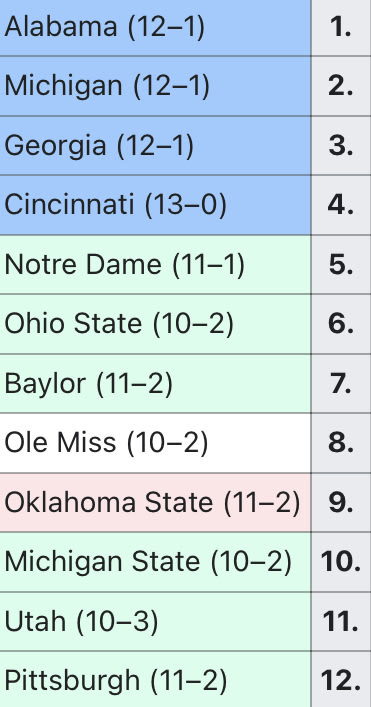Image resolution: width=371 pixels, height=707 pixels.
Task: Select the rank number 4. cell
Action: [x=341, y=205]
